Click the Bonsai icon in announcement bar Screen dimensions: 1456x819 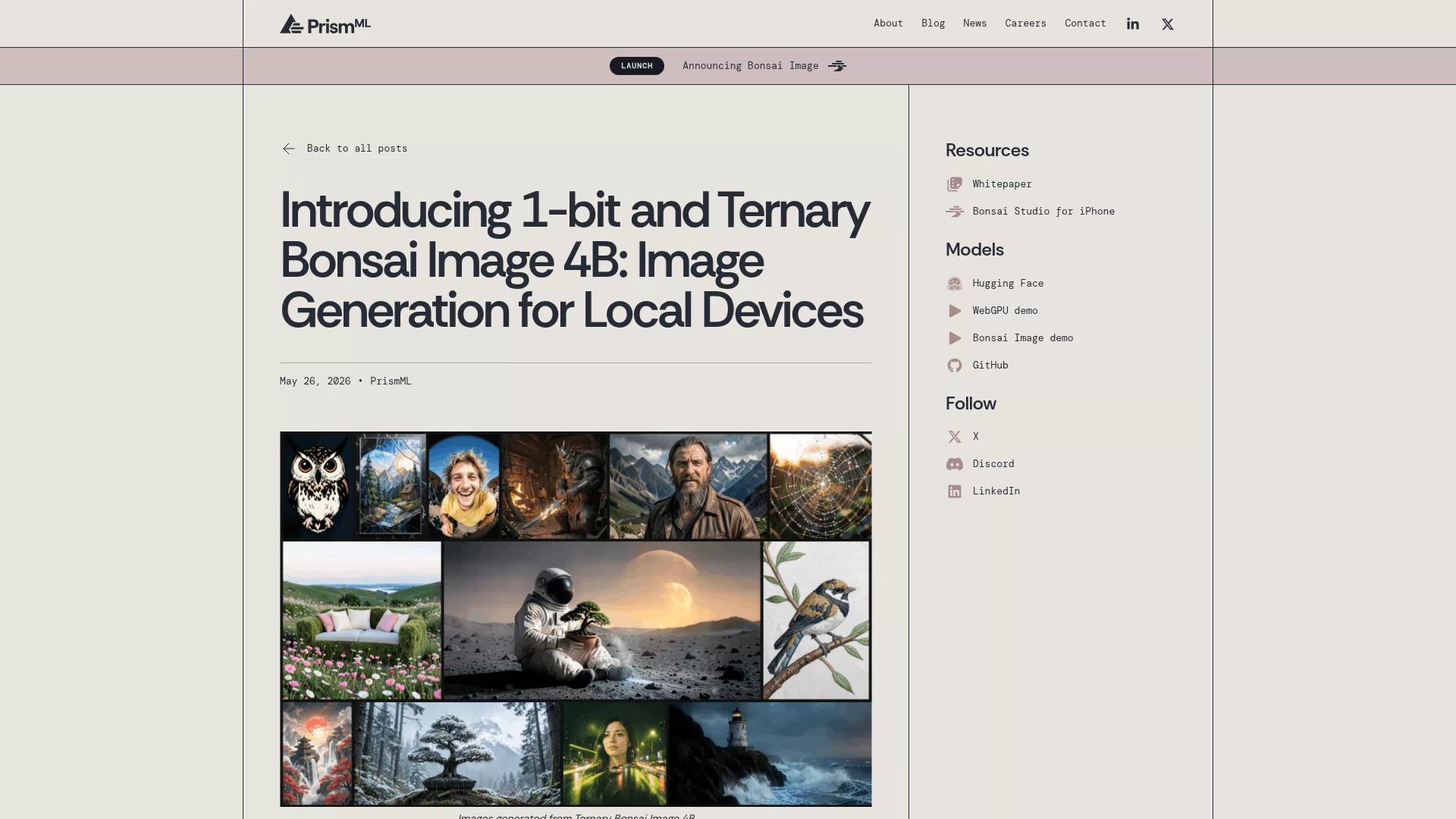pos(837,66)
